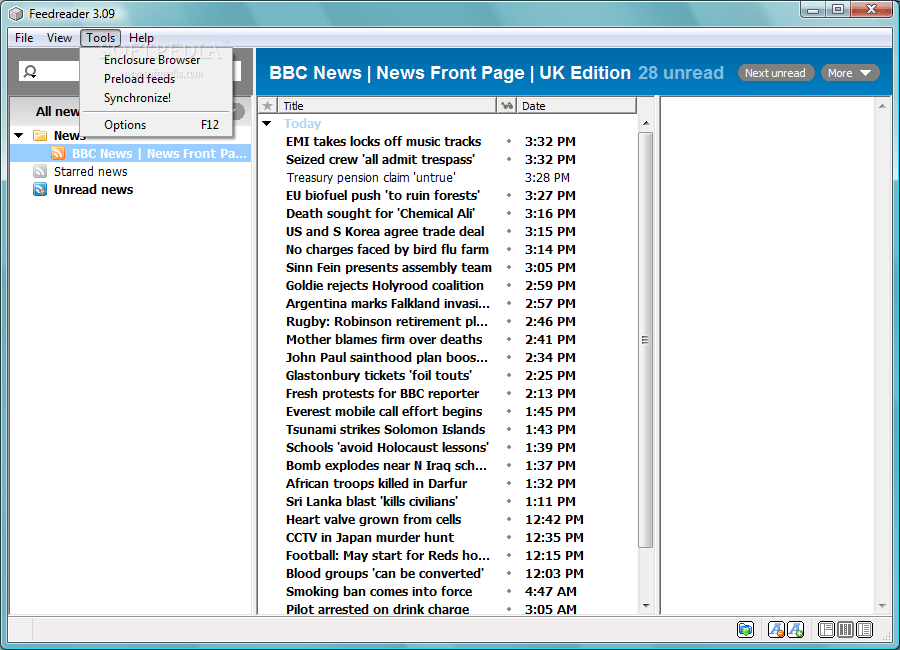Click the headline list scroll-up arrow

pos(646,123)
